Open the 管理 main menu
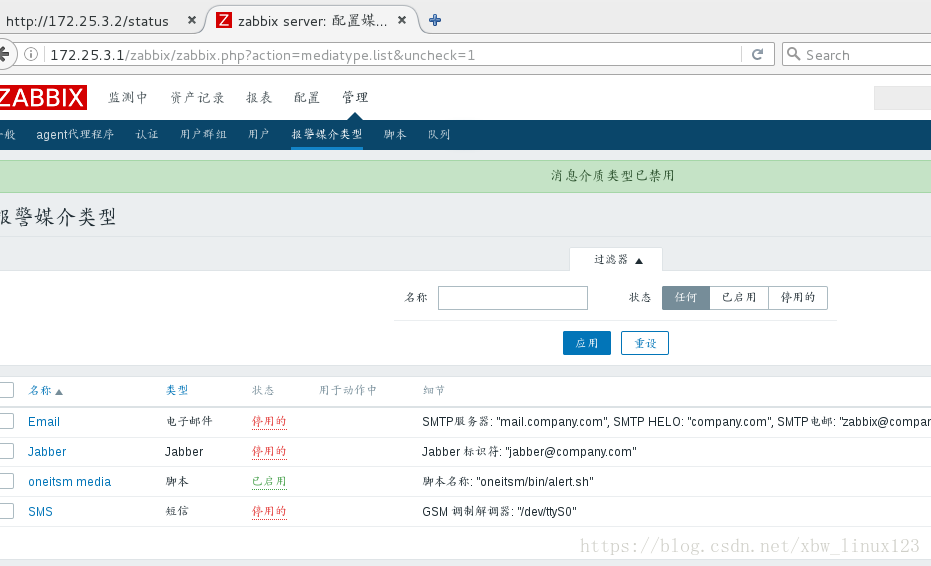The width and height of the screenshot is (931, 566). pyautogui.click(x=355, y=97)
